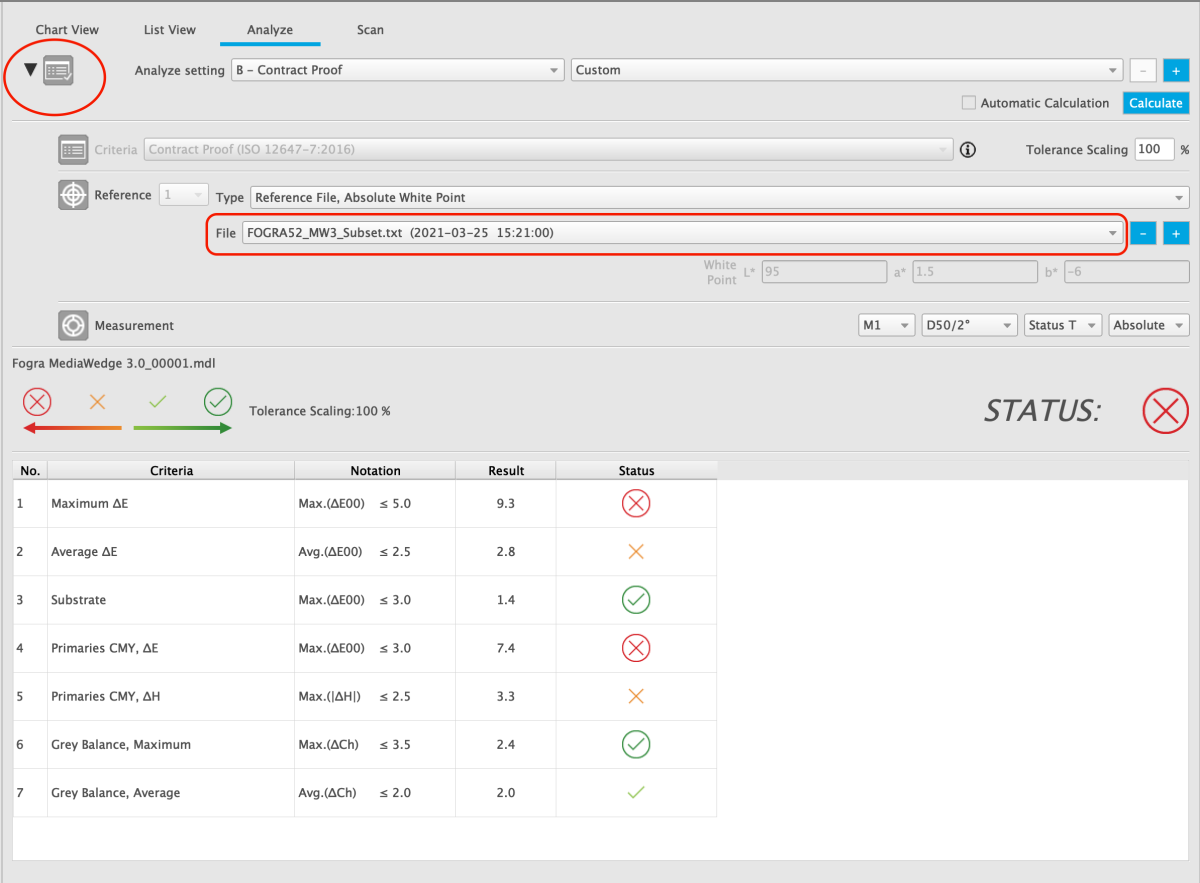Open the Custom dropdown

[847, 71]
